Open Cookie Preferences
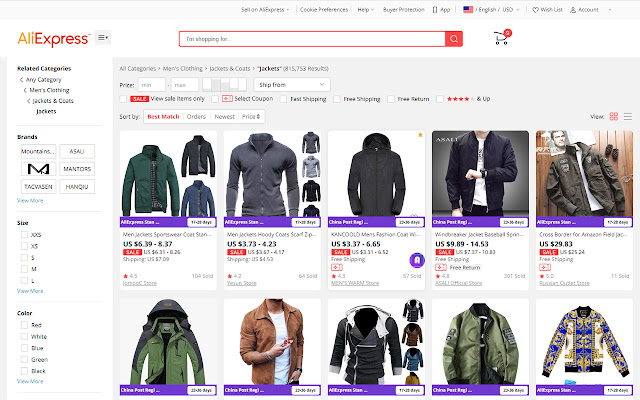This screenshot has width=640, height=400. tap(324, 10)
